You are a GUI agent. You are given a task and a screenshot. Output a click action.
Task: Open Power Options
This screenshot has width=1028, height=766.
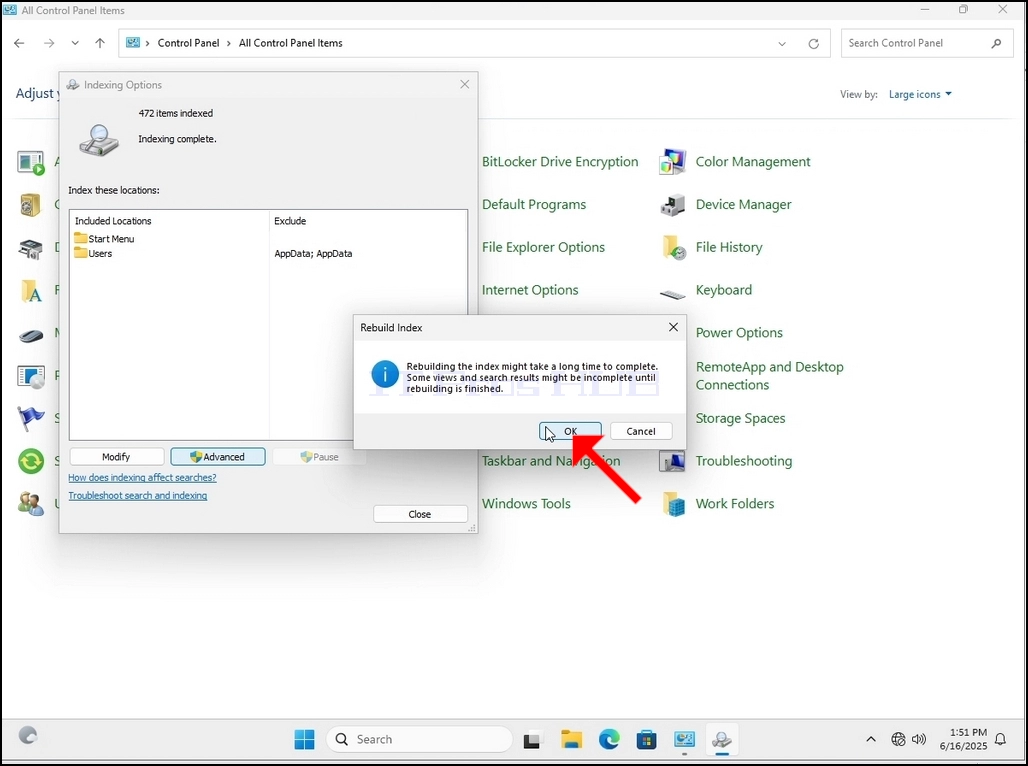(739, 333)
